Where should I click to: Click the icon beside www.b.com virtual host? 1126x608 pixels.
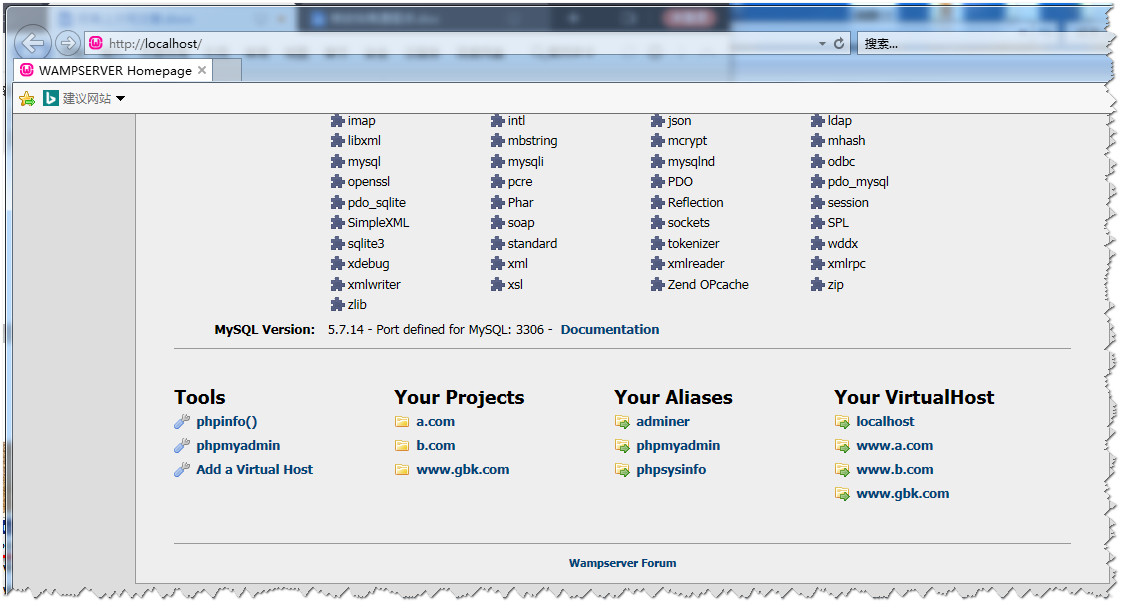pos(842,470)
